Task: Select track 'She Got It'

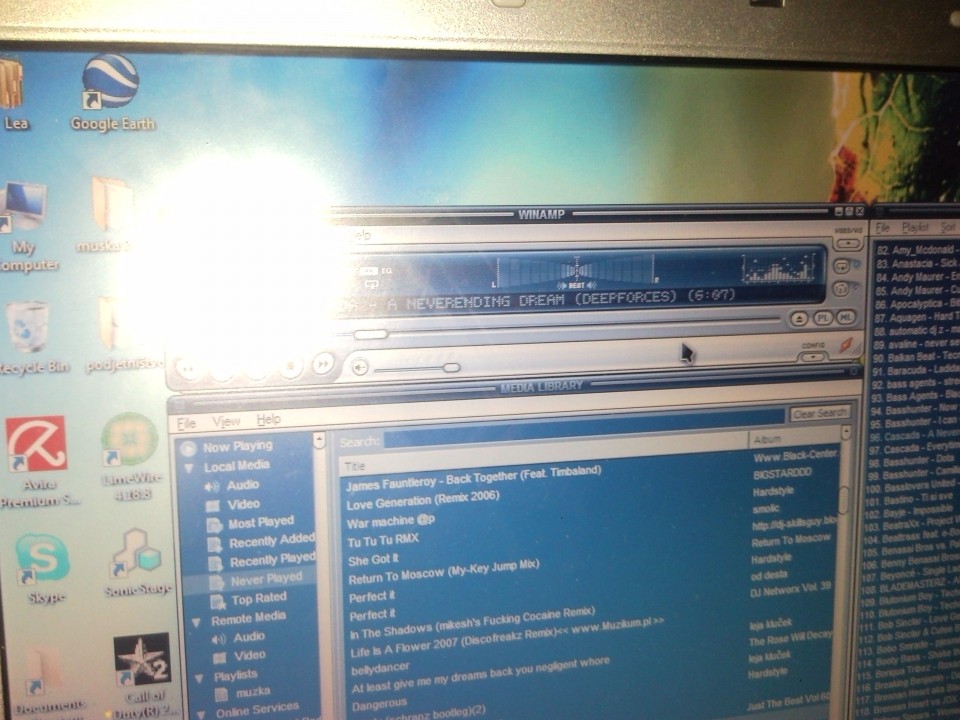Action: click(373, 560)
